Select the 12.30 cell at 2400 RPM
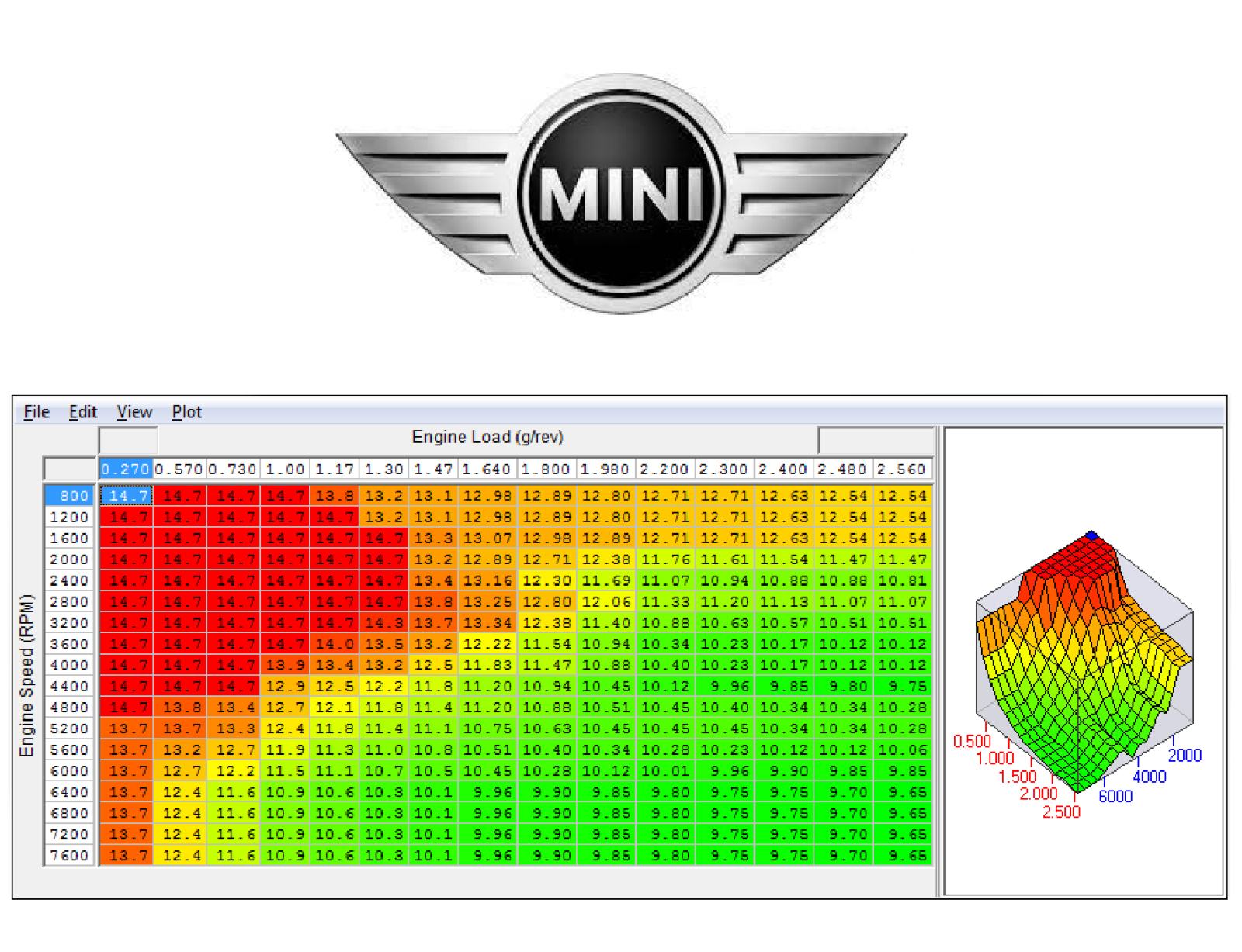The height and width of the screenshot is (952, 1242). [x=546, y=580]
